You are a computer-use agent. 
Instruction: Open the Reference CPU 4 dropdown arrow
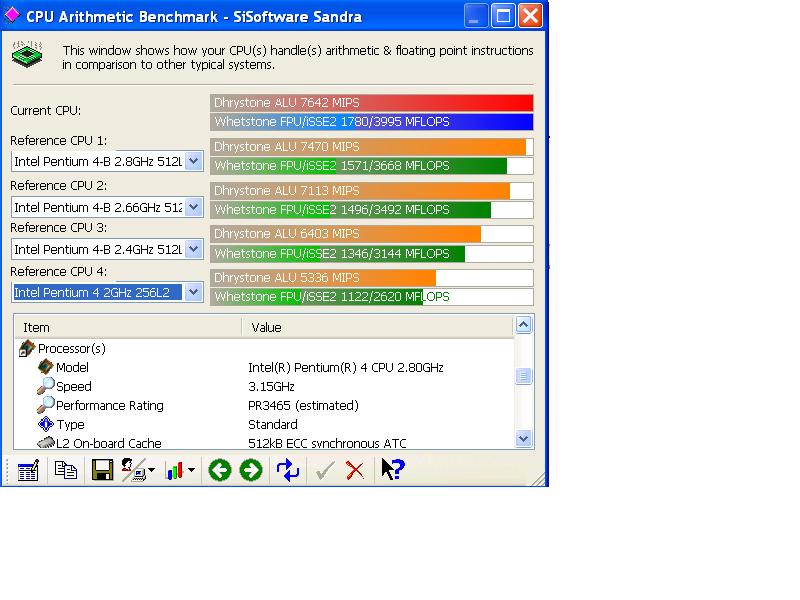[x=193, y=292]
